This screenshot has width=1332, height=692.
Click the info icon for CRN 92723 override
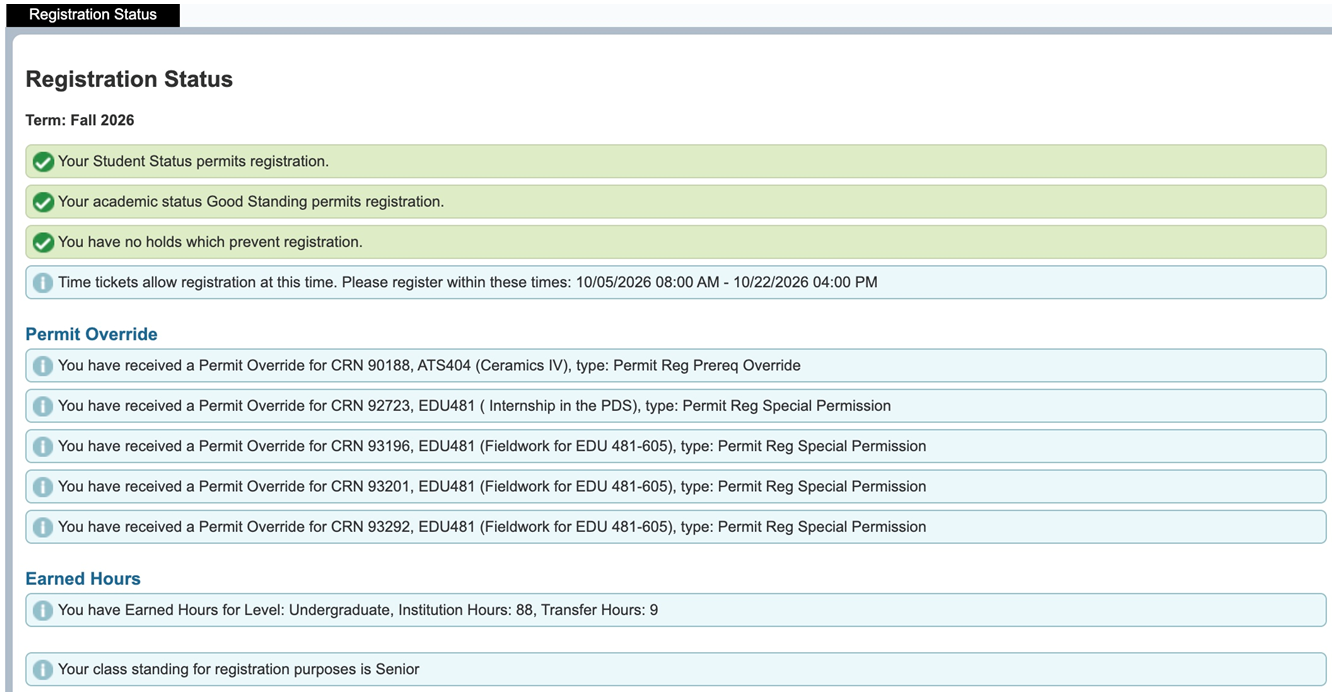click(x=43, y=406)
